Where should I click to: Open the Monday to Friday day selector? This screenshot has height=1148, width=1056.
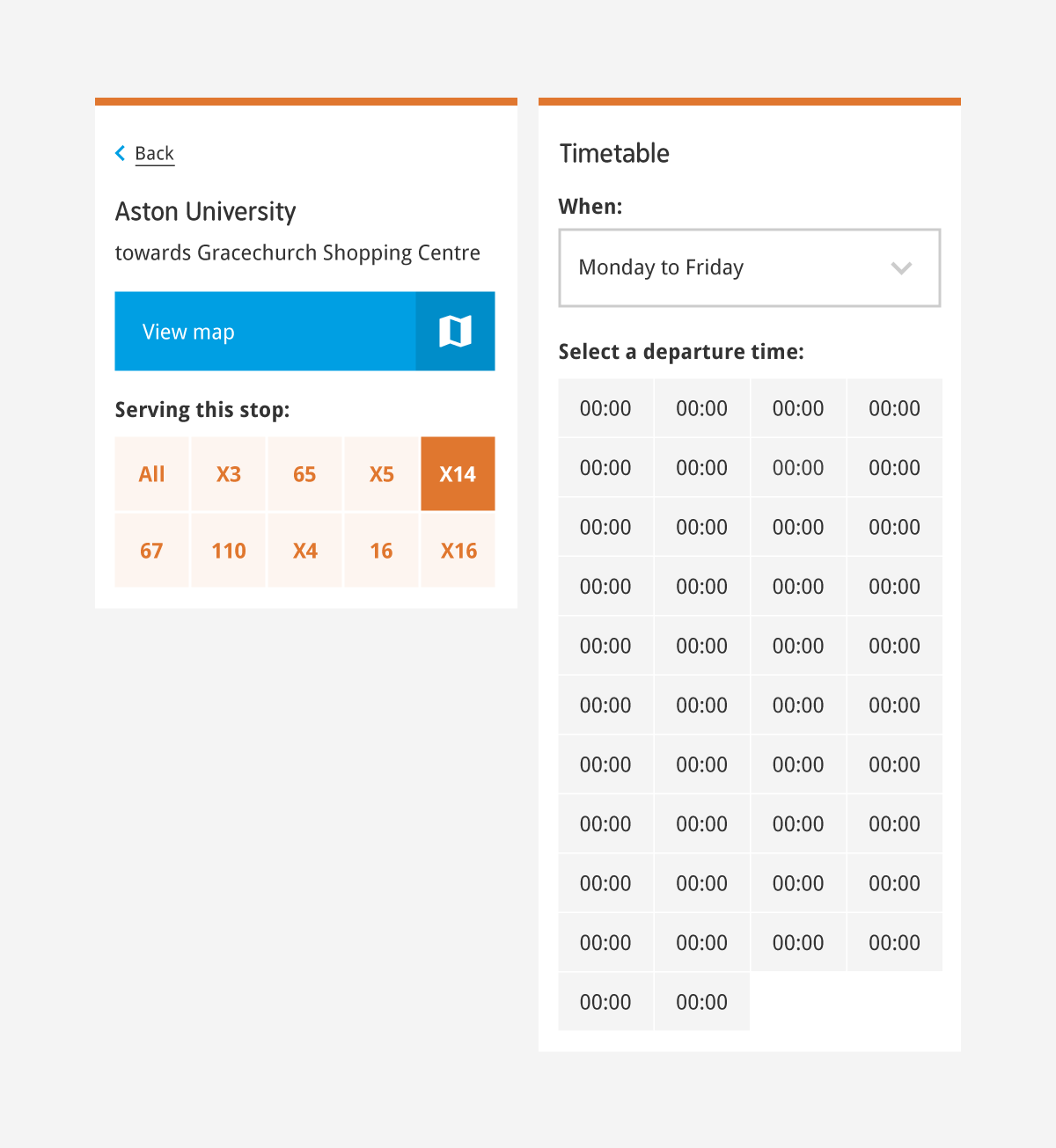pyautogui.click(x=750, y=268)
